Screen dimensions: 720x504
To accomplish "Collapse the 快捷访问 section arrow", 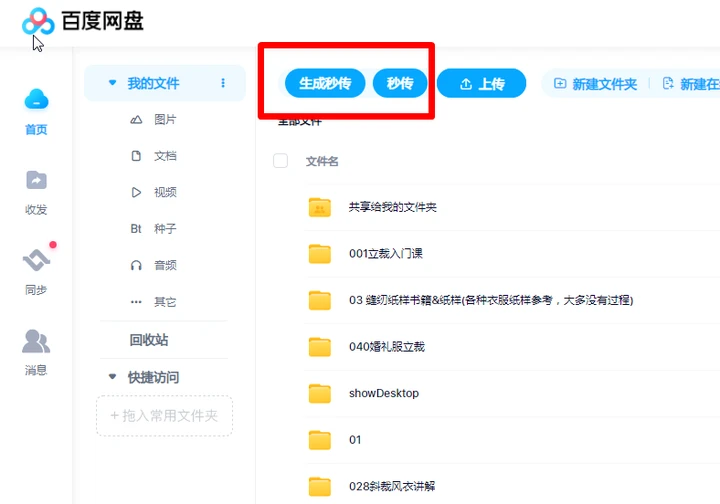I will tap(112, 377).
